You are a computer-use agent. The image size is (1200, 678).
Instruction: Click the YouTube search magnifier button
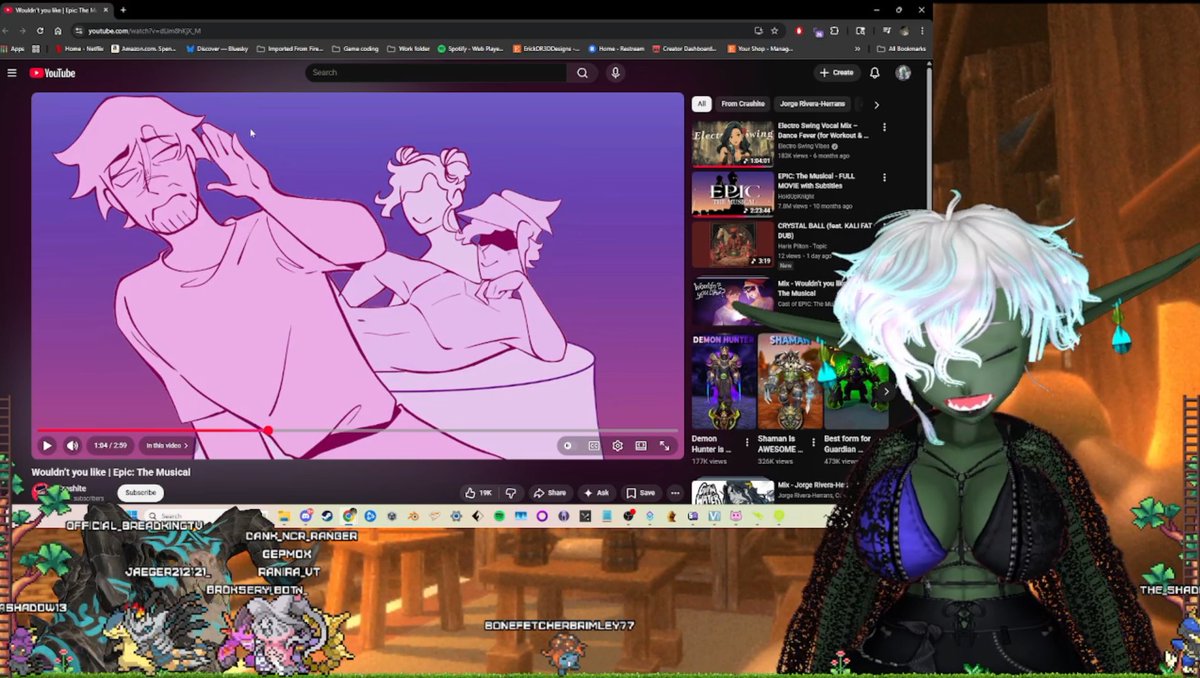click(x=582, y=73)
